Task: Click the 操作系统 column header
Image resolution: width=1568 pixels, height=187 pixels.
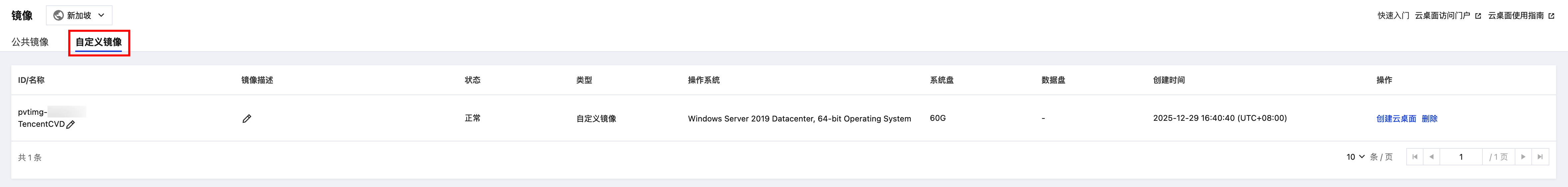Action: coord(704,80)
